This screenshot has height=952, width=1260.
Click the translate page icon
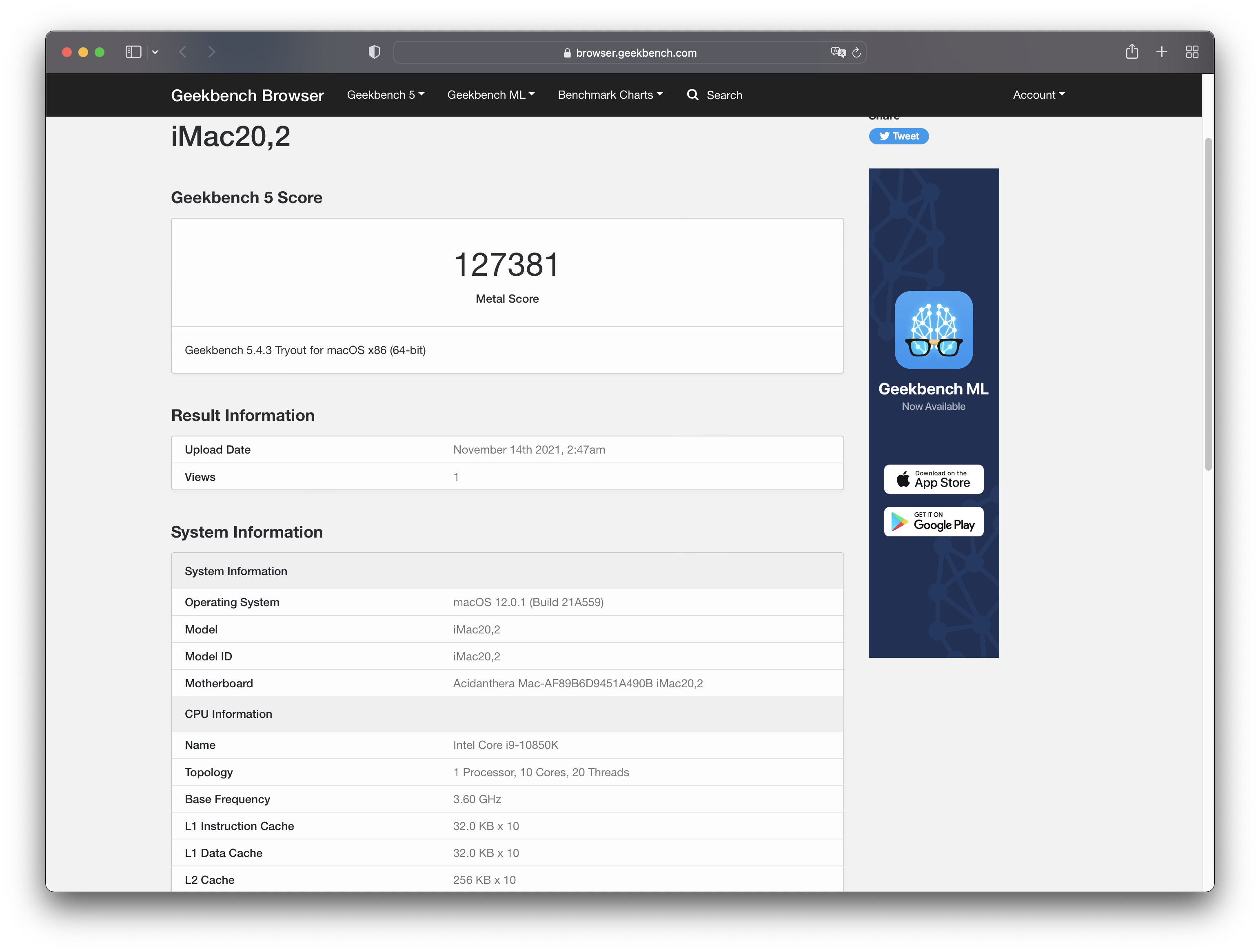[x=838, y=52]
